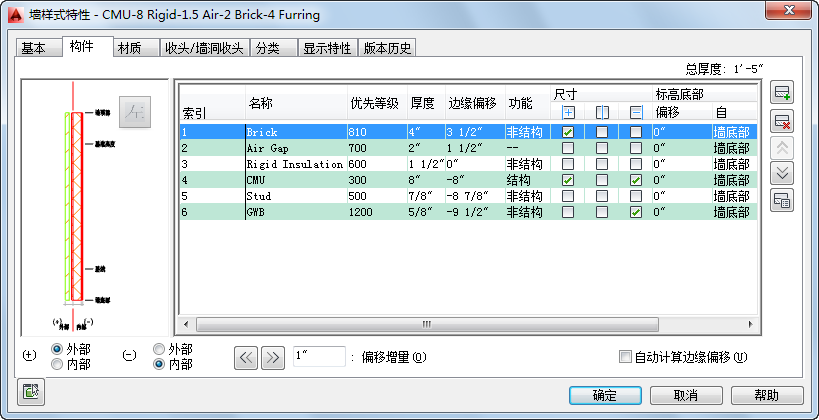This screenshot has width=819, height=420.
Task: Click the 优先等级 column header
Action: pos(377,104)
